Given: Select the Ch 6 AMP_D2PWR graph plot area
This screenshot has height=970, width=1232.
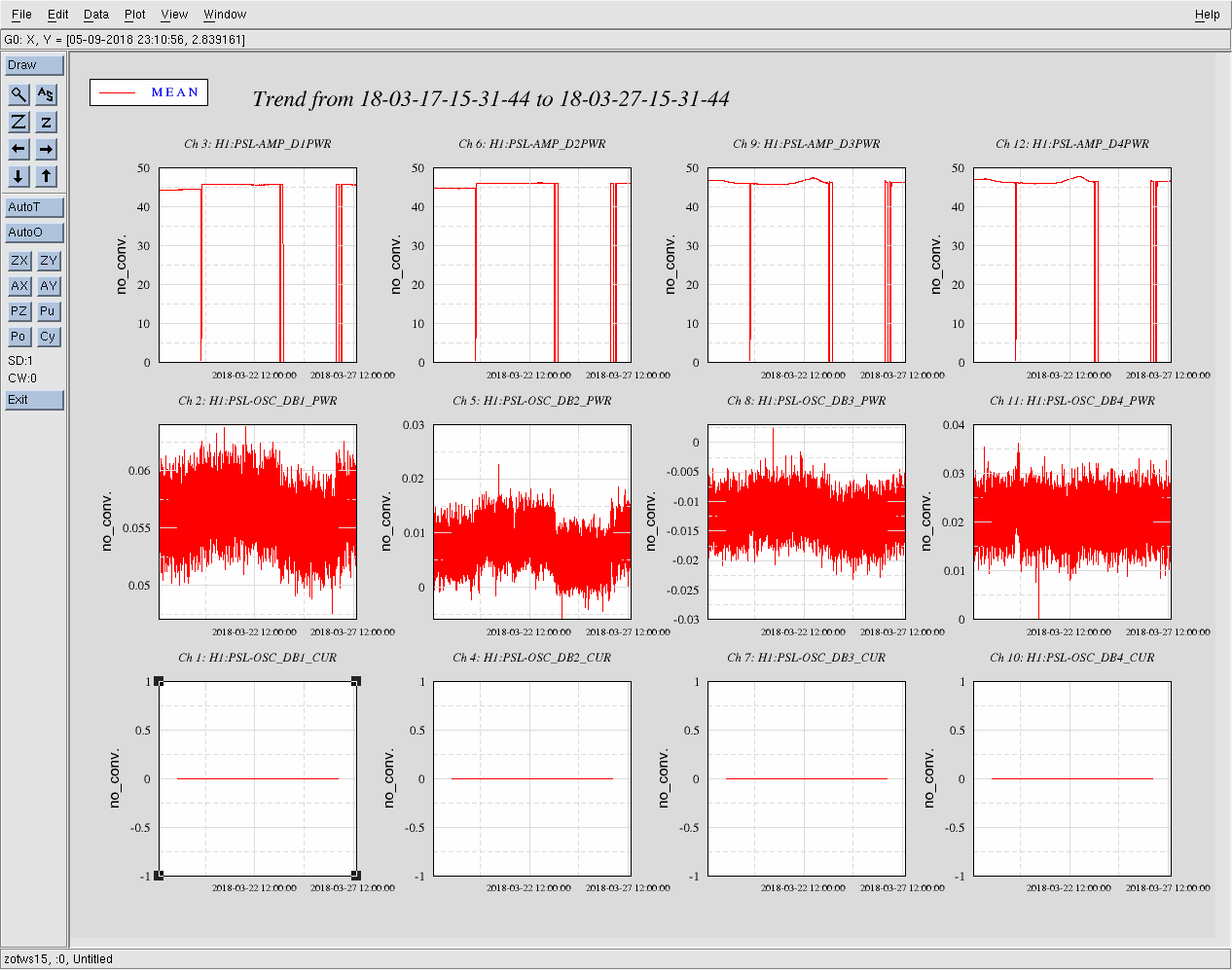Looking at the screenshot, I should [x=532, y=266].
